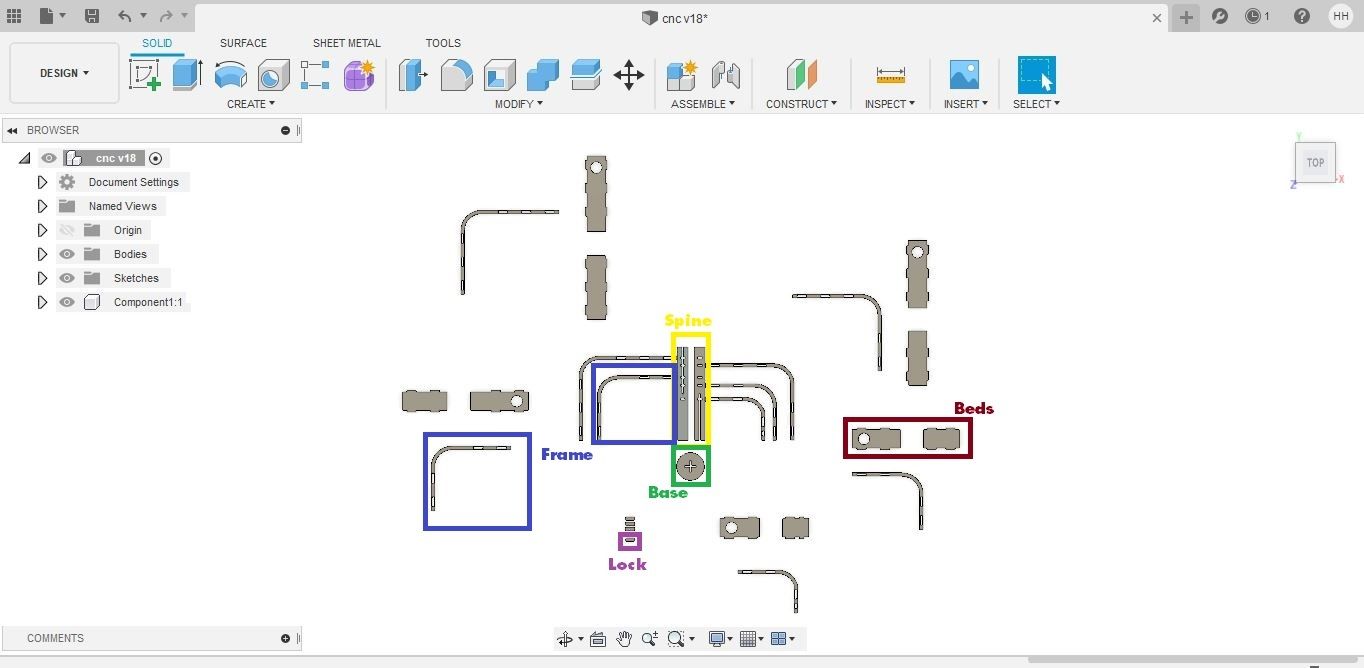1364x668 pixels.
Task: Toggle visibility of Sketches folder
Action: click(67, 278)
